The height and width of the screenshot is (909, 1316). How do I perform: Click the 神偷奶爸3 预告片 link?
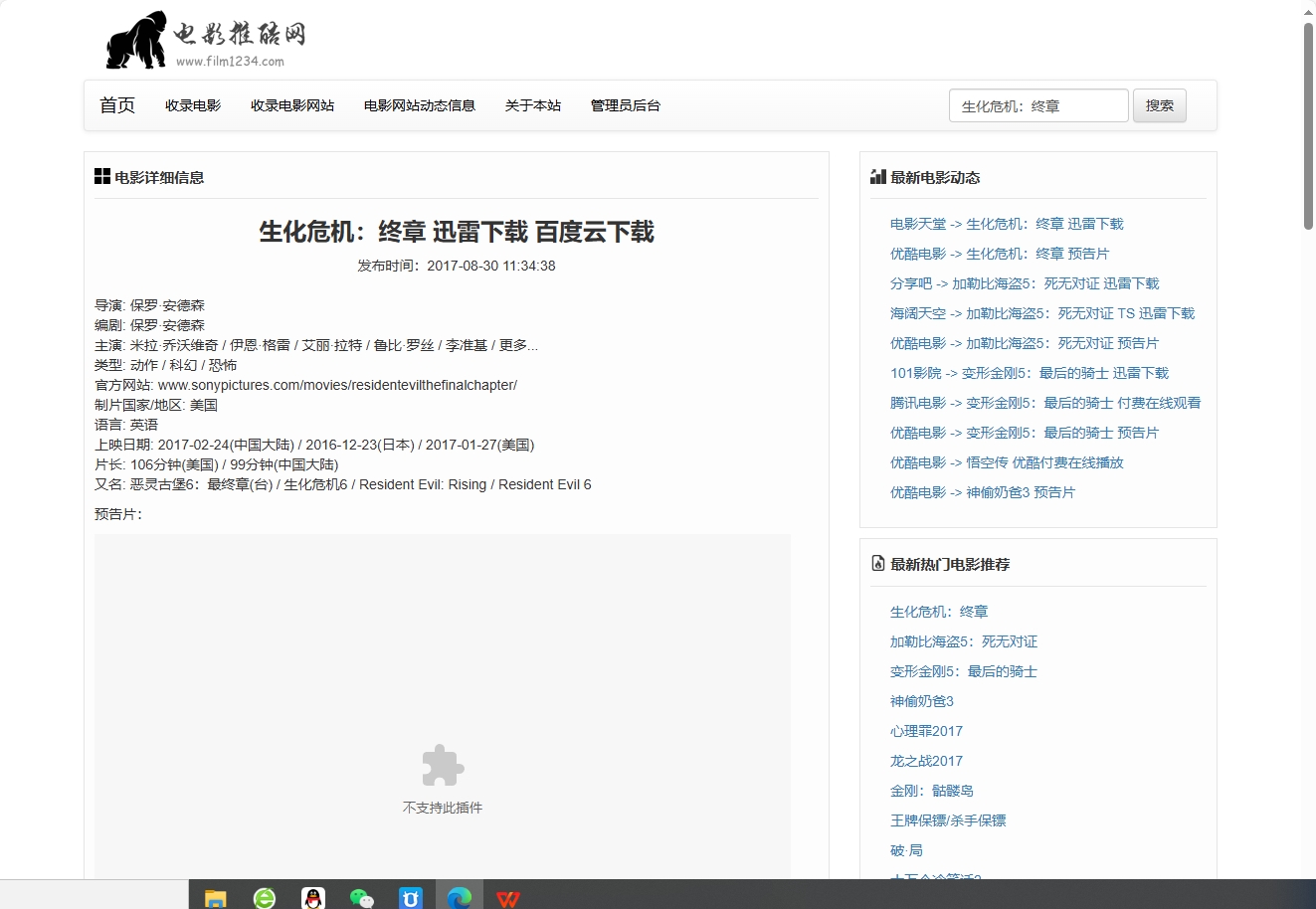pos(983,491)
